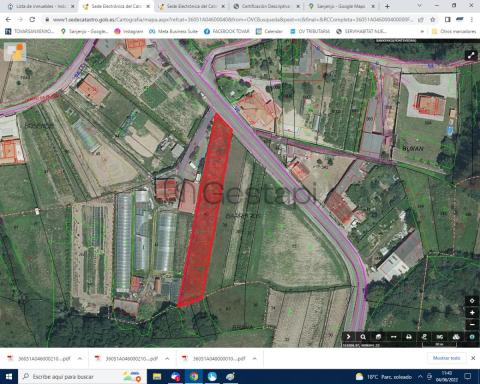Click the sedecatastro URL address bar
The width and height of the screenshot is (480, 384).
(233, 20)
